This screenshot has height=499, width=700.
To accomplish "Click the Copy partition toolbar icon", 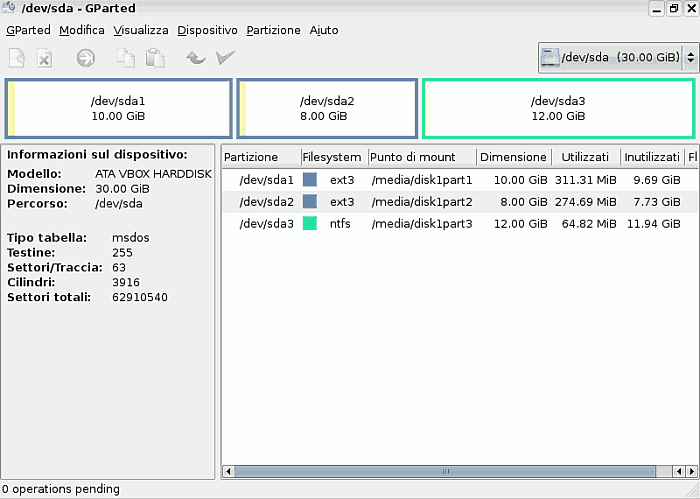I will click(125, 58).
